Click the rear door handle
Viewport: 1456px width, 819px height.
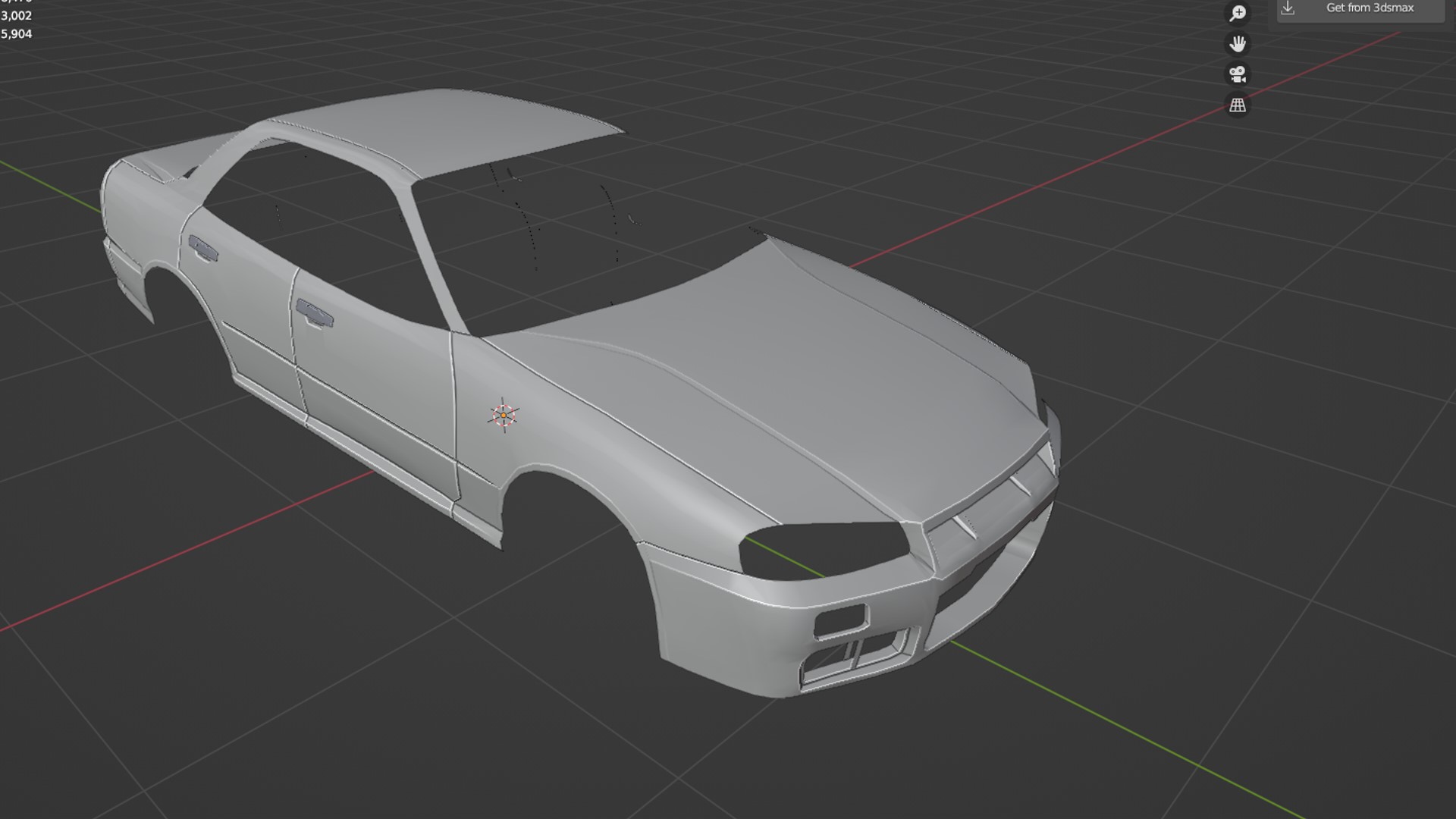click(202, 249)
